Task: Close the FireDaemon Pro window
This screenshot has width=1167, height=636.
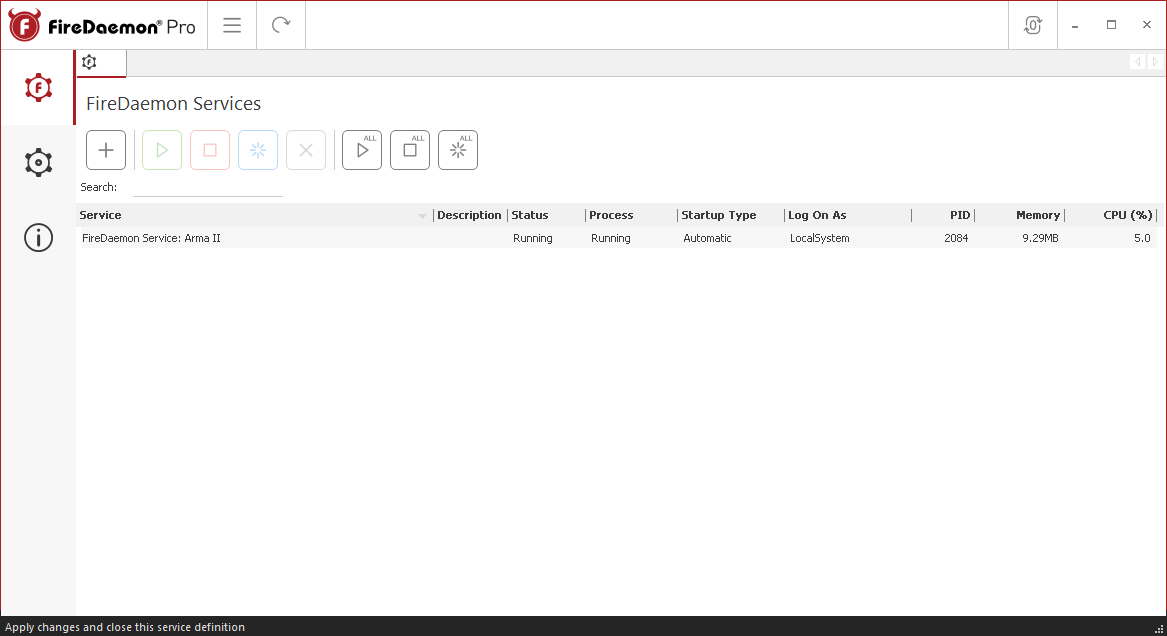Action: [1147, 25]
